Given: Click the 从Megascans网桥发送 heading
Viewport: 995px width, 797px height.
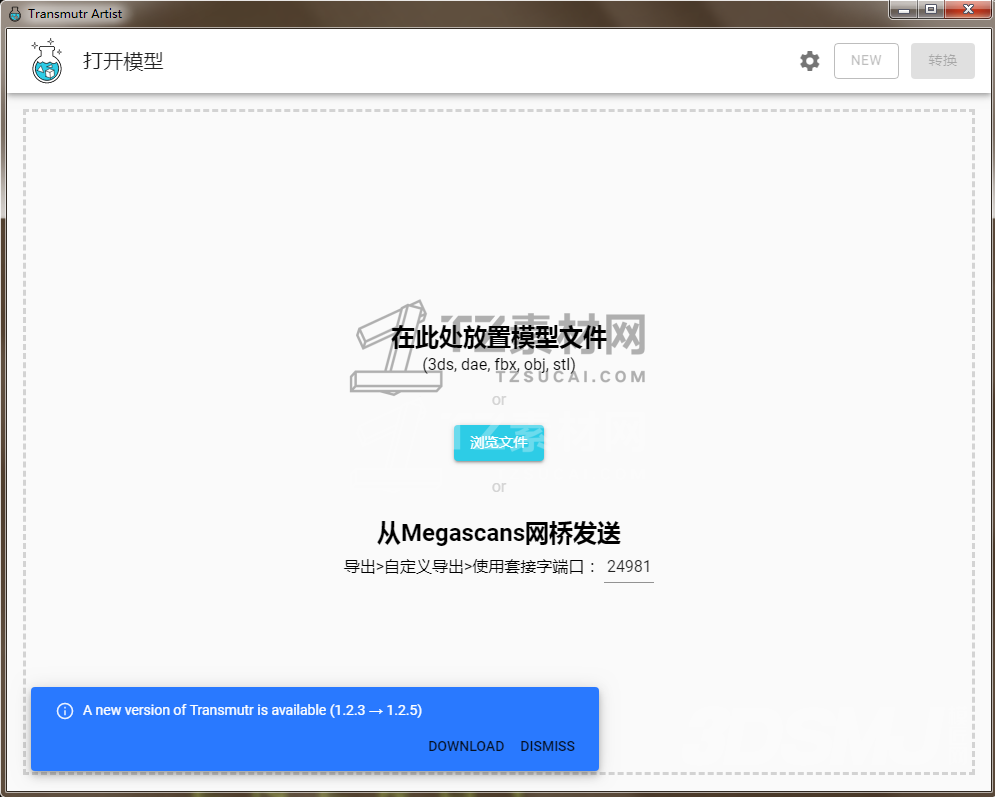Looking at the screenshot, I should (x=499, y=533).
